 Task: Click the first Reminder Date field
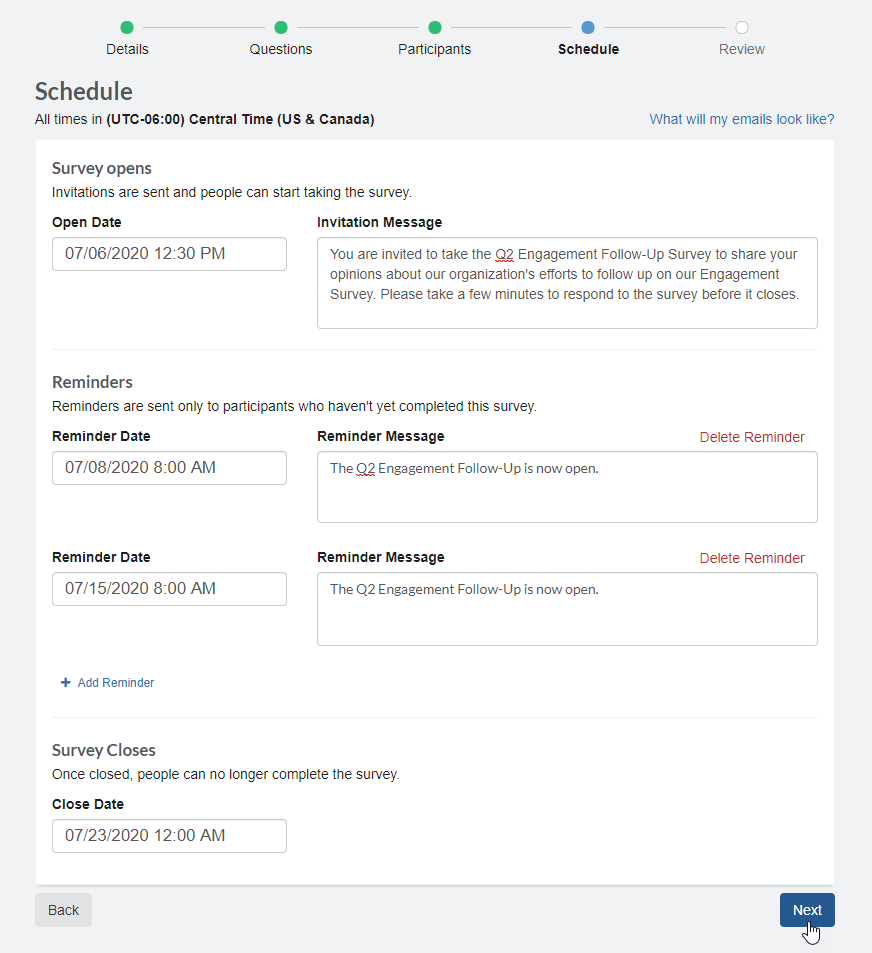coord(169,467)
